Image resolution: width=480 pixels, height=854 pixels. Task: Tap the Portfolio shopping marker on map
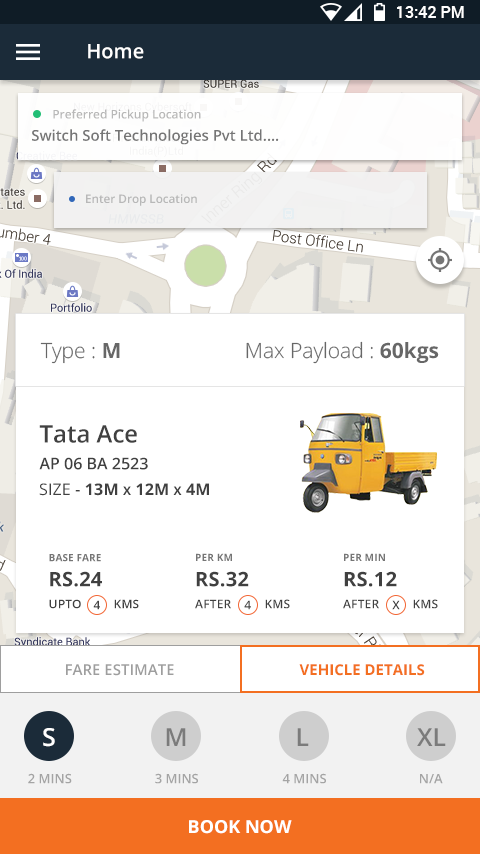pyautogui.click(x=72, y=292)
